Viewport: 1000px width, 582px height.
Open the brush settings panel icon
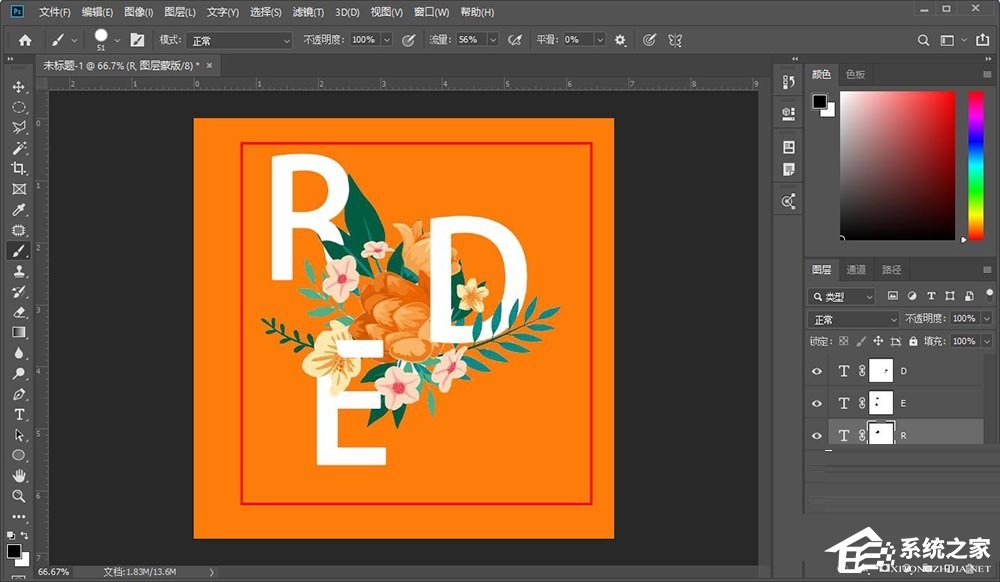tap(137, 40)
